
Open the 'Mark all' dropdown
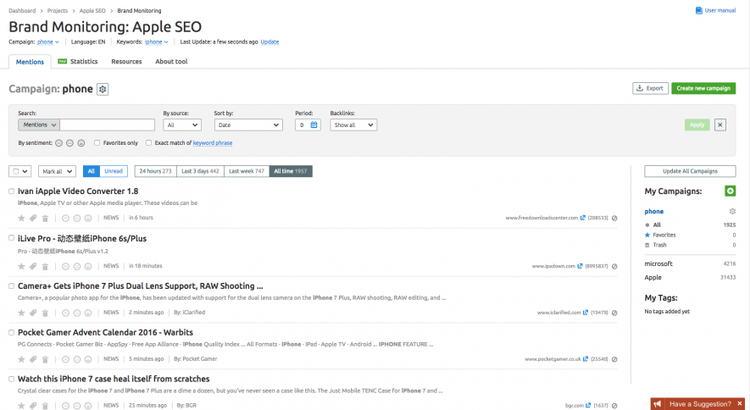(57, 171)
